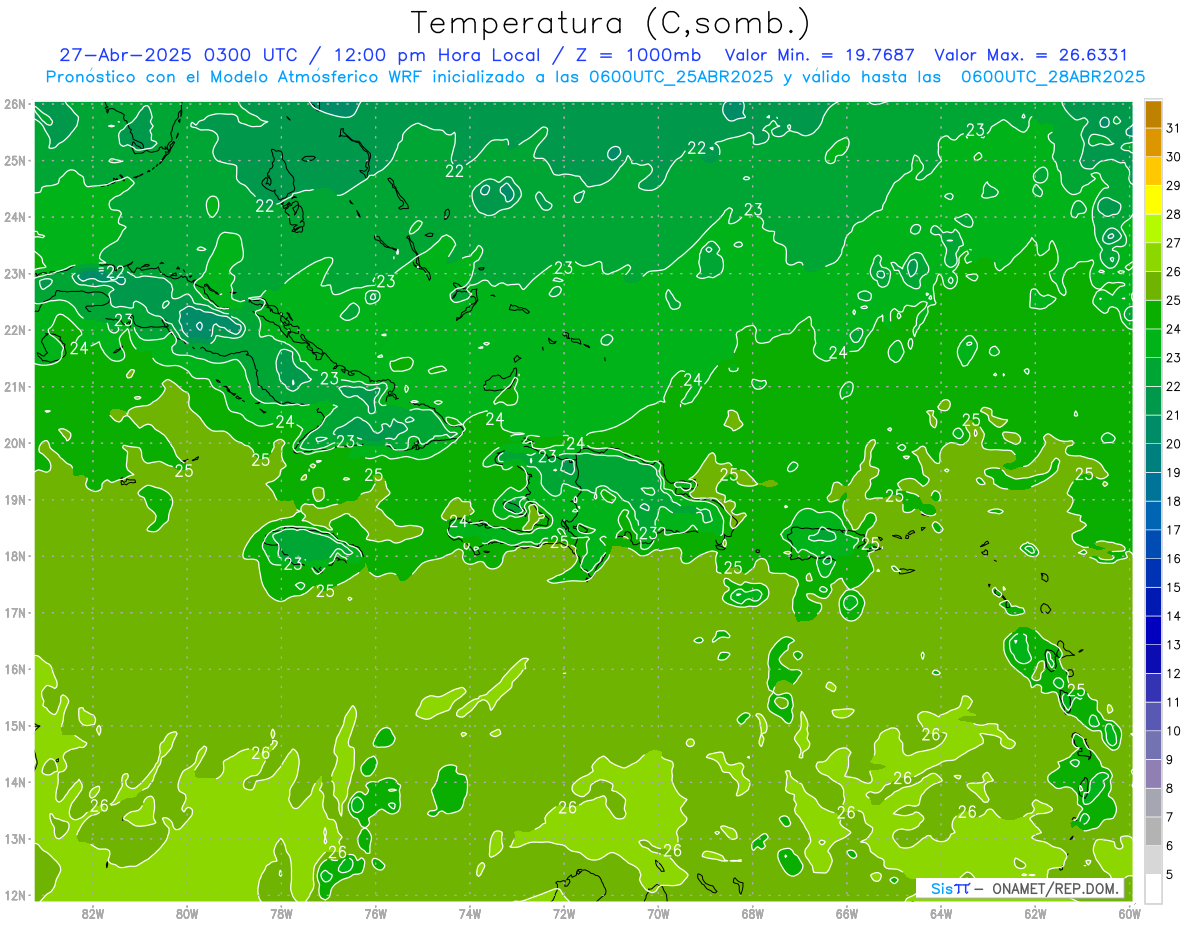Click the "60W" longitude axis label
The height and width of the screenshot is (927, 1200).
click(1130, 913)
